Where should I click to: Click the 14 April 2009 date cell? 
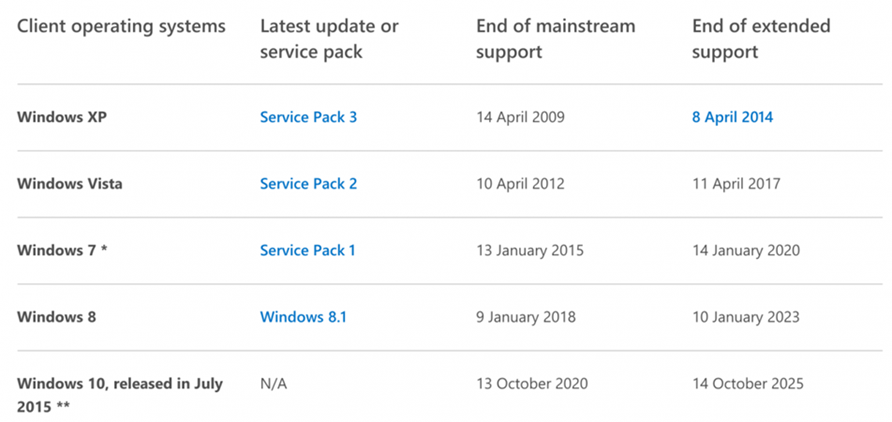pyautogui.click(x=521, y=117)
